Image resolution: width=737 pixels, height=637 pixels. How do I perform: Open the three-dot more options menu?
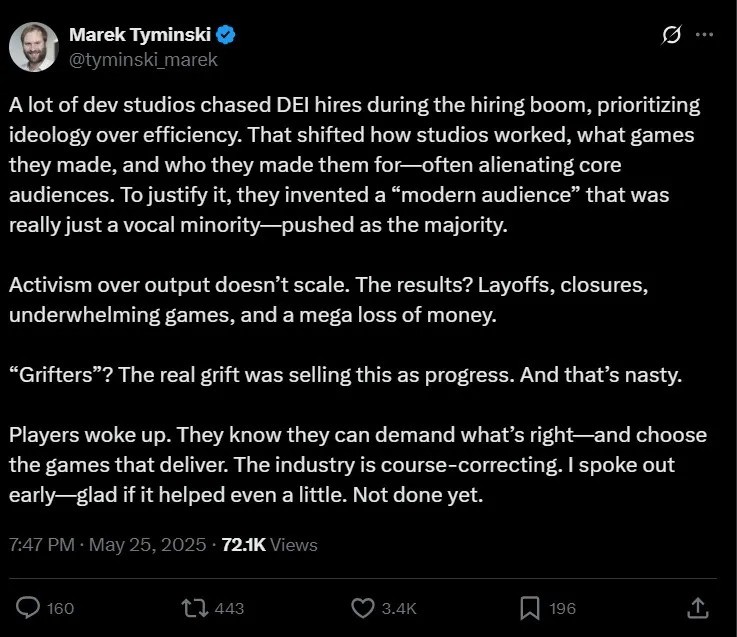coord(705,35)
